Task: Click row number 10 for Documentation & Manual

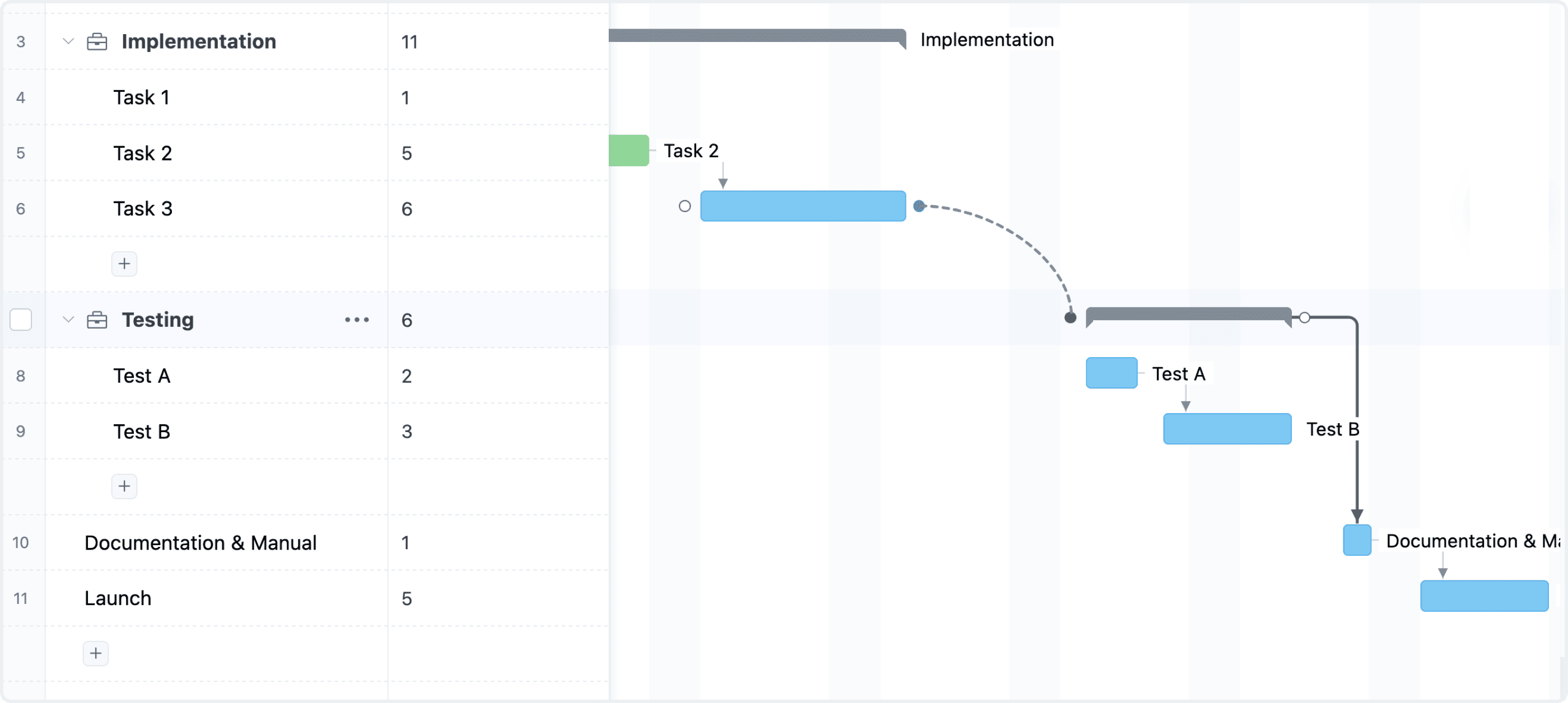Action: (x=21, y=542)
